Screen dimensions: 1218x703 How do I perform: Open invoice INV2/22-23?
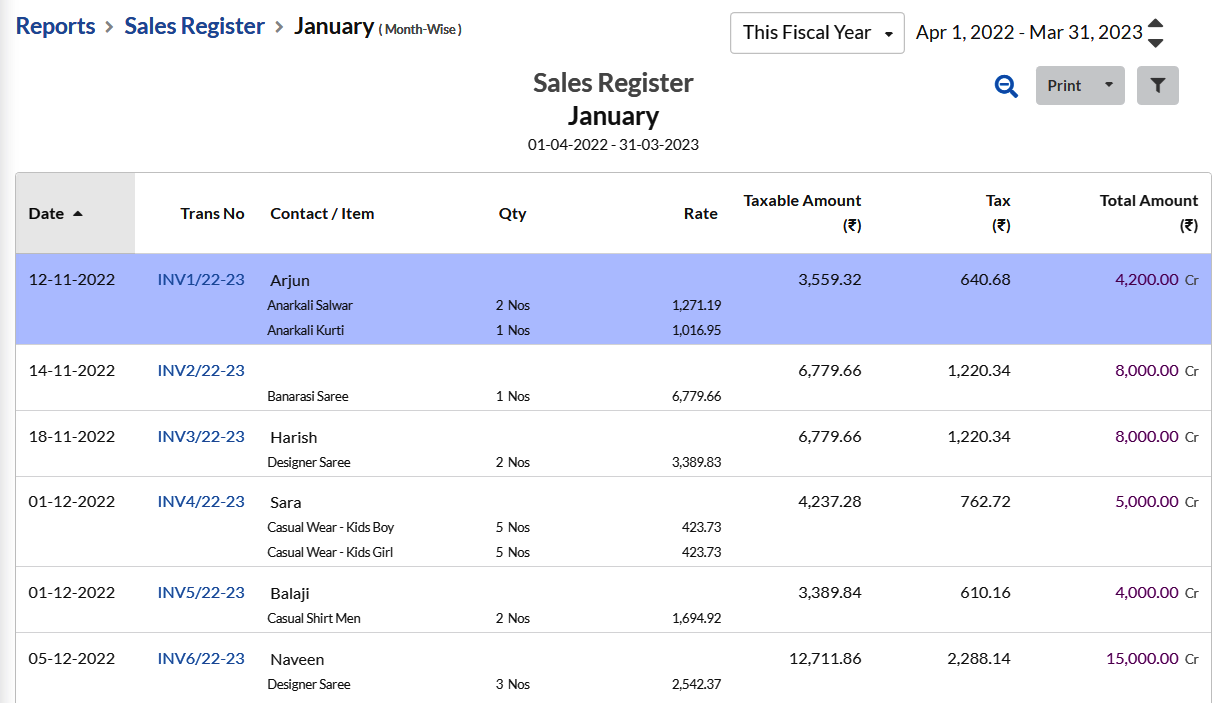201,371
